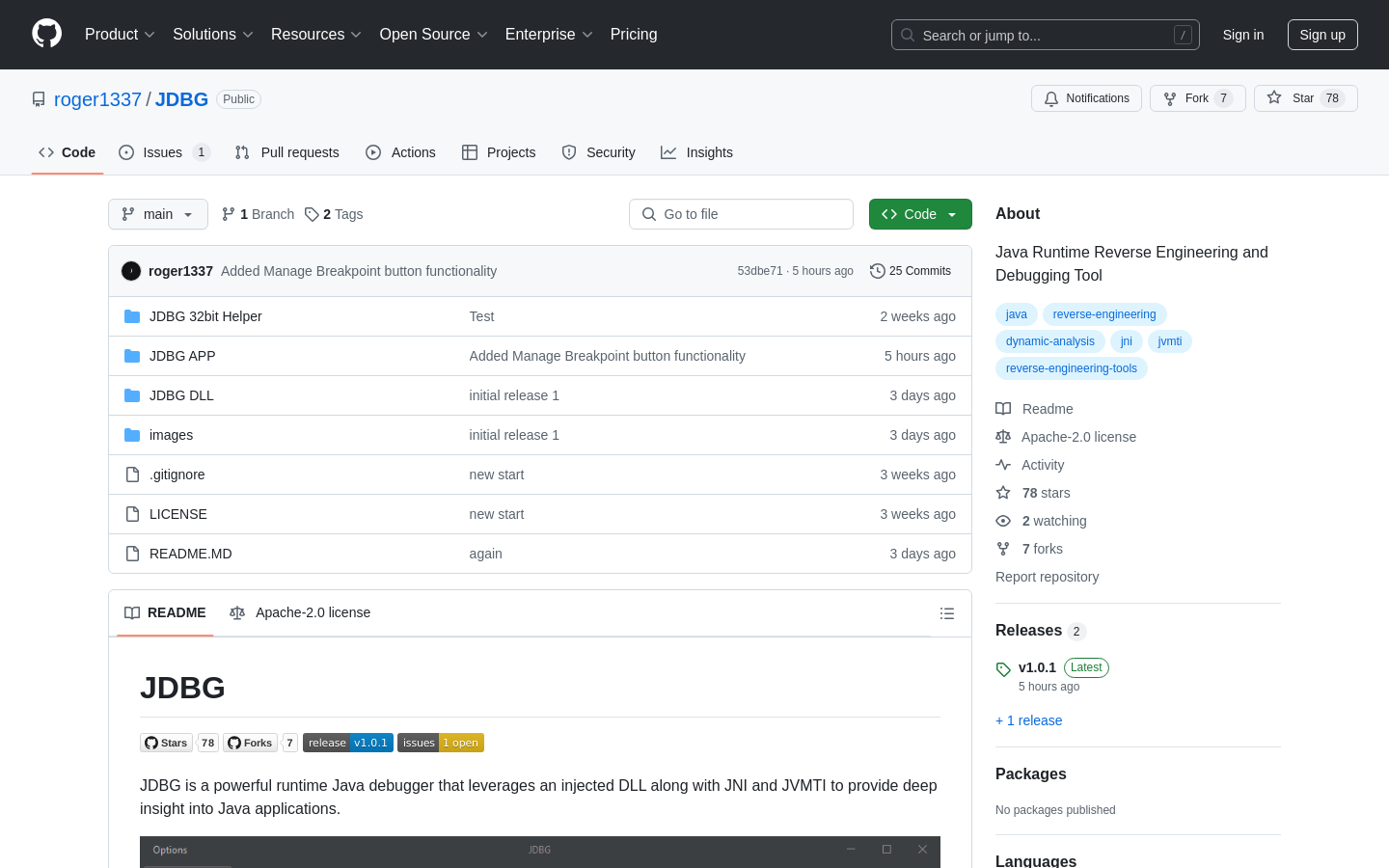View the 2 Tags link
Viewport: 1389px width, 868px height.
[334, 214]
